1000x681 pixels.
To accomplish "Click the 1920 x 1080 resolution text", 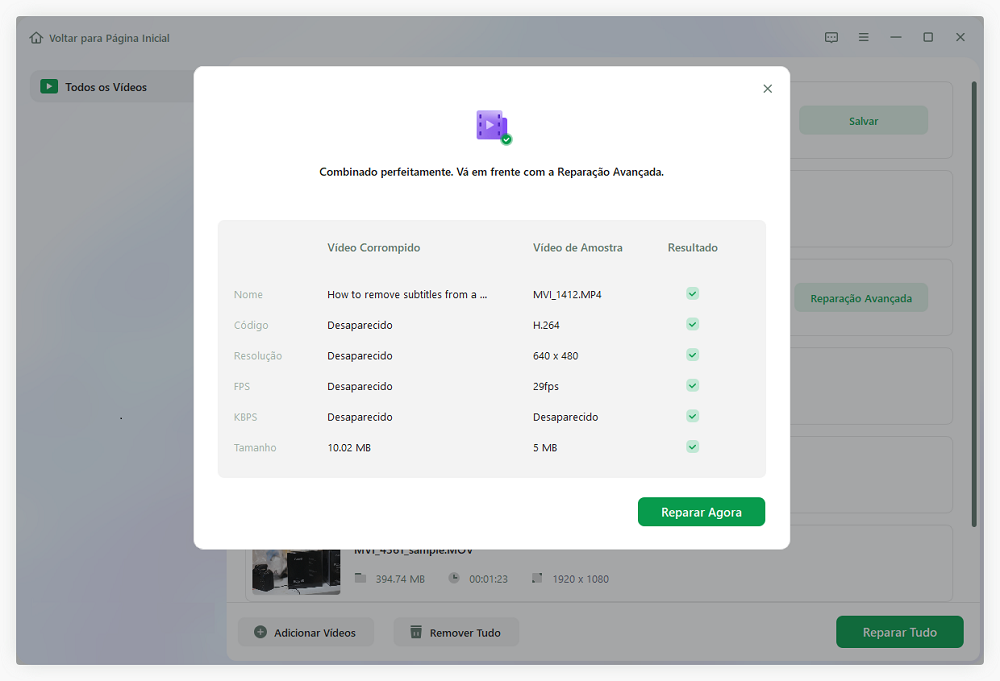I will point(580,579).
